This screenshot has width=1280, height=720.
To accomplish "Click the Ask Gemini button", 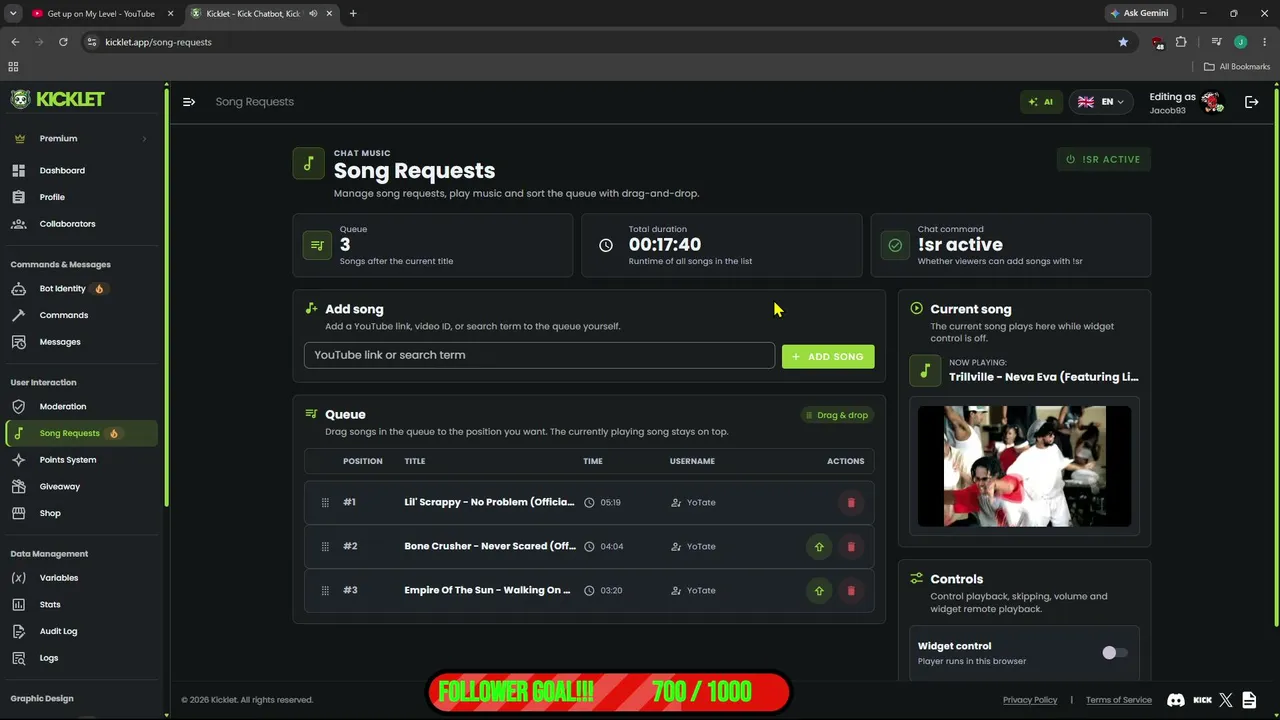I will [x=1139, y=13].
